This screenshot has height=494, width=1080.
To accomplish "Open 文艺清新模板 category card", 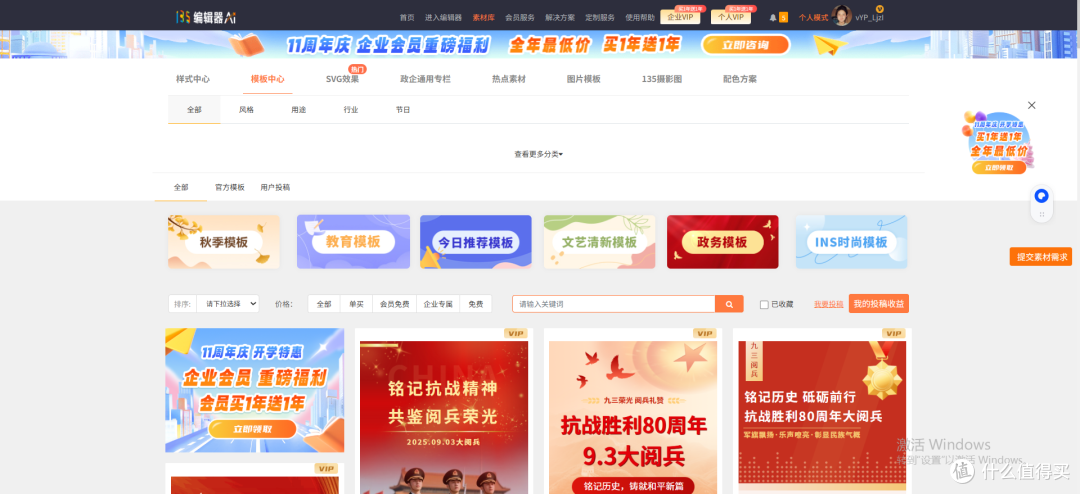I will tap(599, 242).
